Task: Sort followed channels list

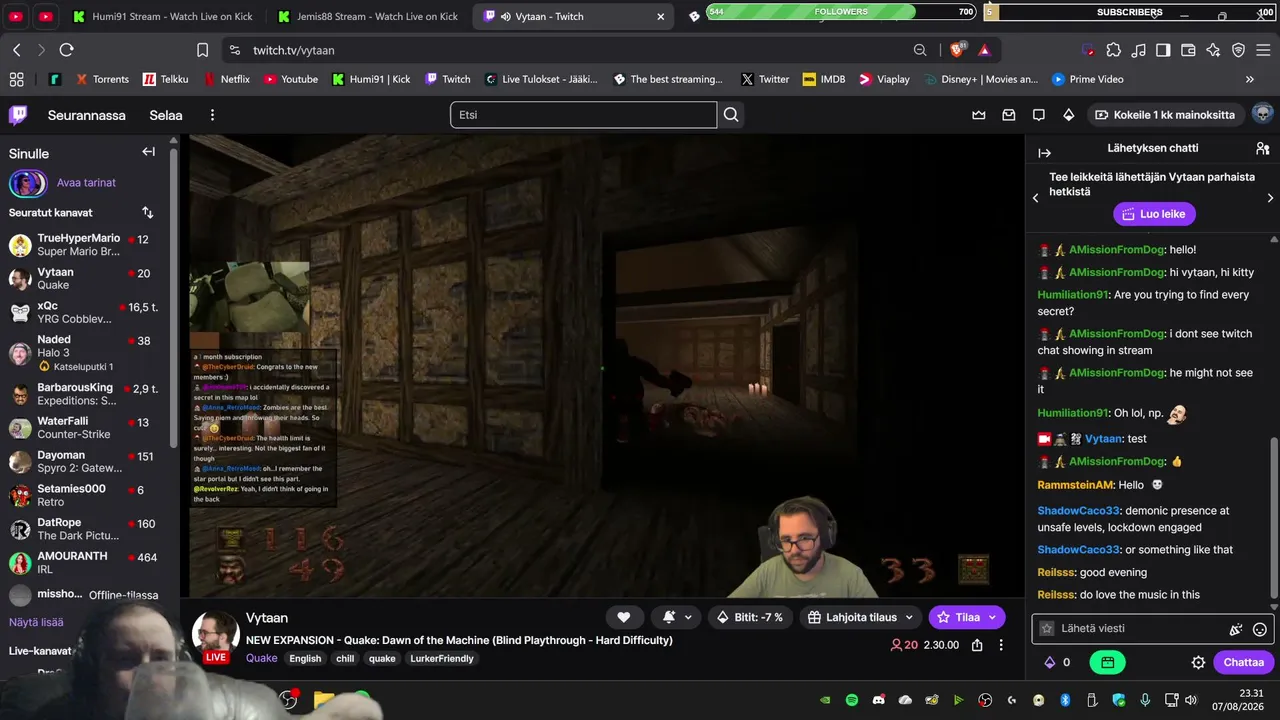Action: click(148, 212)
